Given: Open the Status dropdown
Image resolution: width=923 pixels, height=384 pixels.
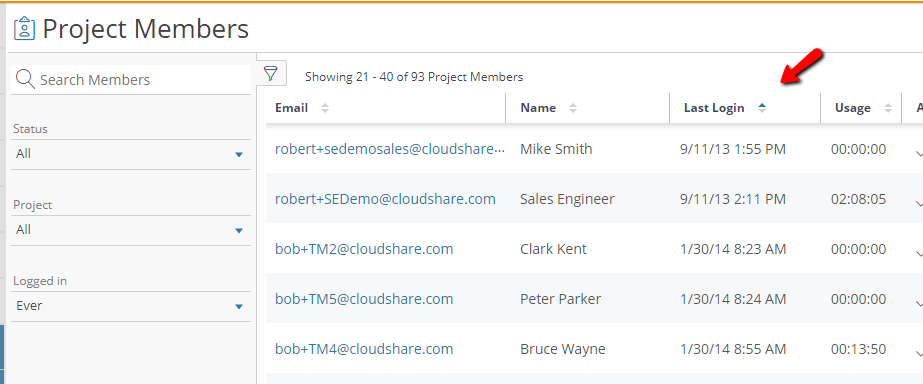Looking at the screenshot, I should click(x=131, y=154).
